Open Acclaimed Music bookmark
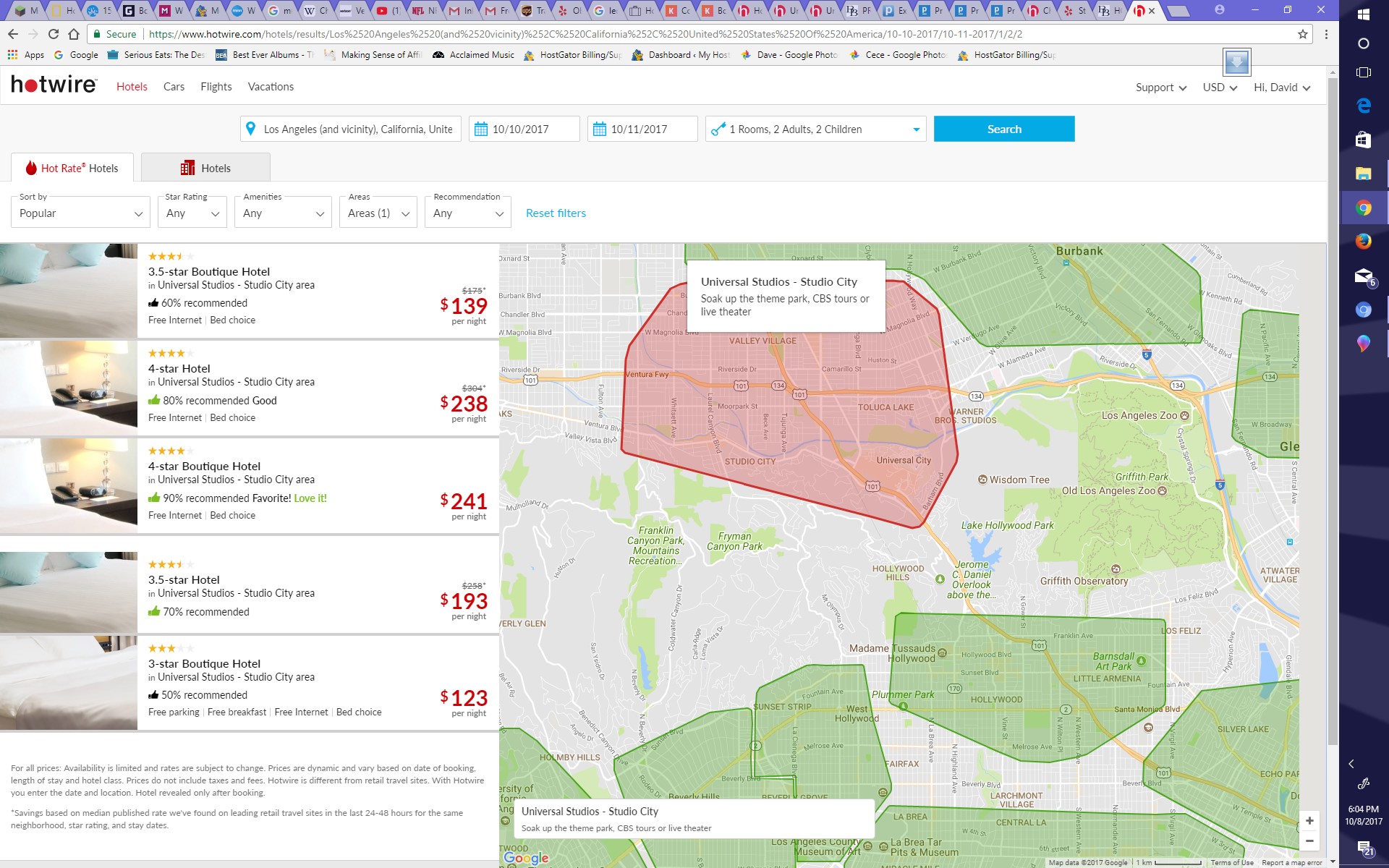Viewport: 1389px width, 868px height. click(x=474, y=55)
